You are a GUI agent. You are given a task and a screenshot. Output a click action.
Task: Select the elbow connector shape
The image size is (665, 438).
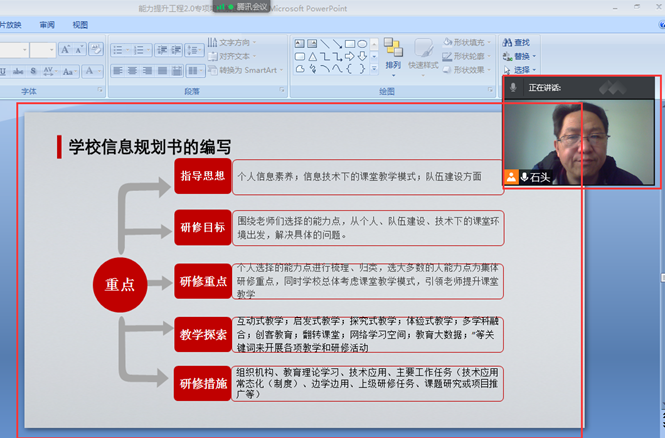325,56
